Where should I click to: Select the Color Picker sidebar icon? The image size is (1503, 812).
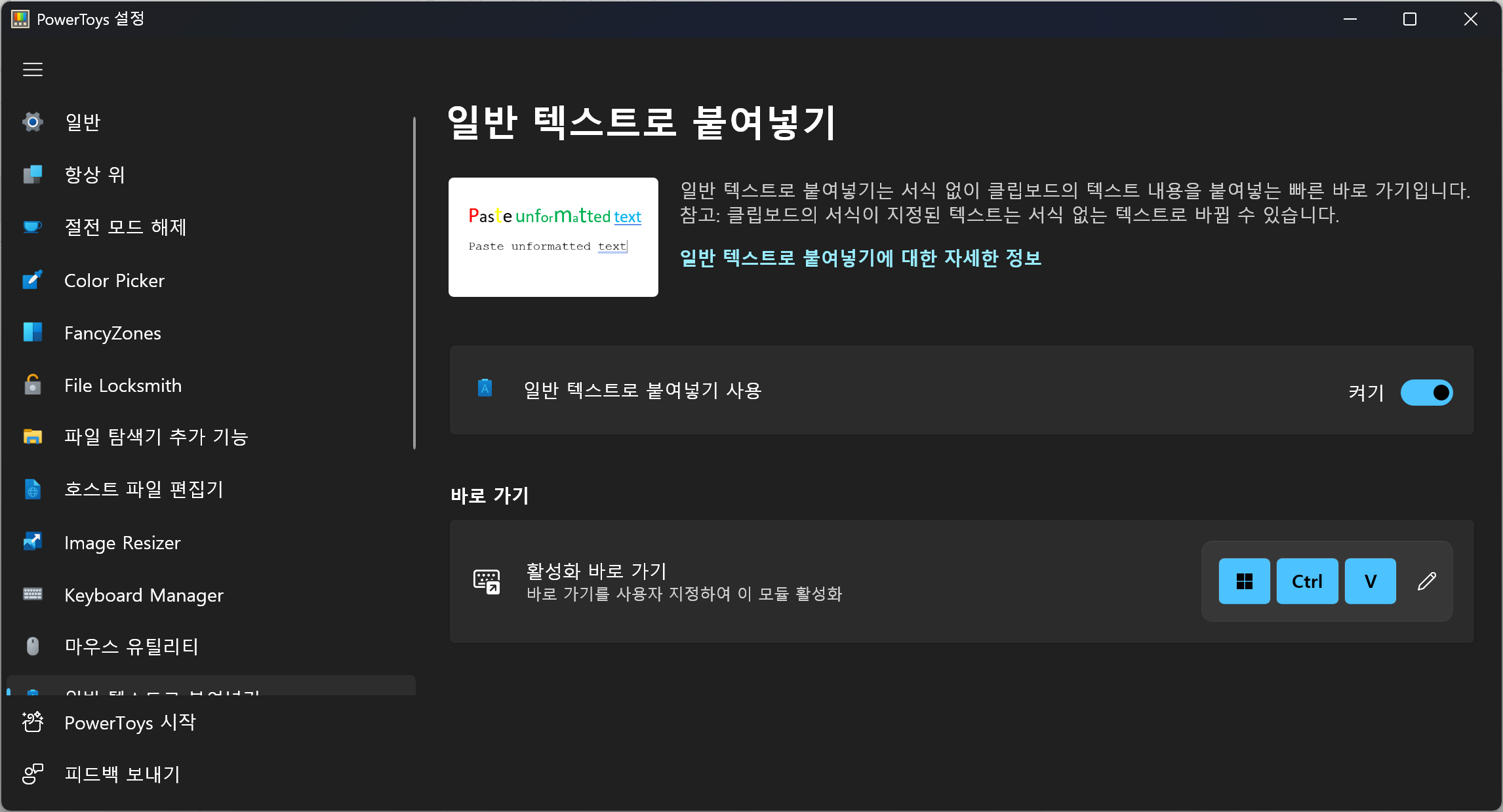click(33, 280)
